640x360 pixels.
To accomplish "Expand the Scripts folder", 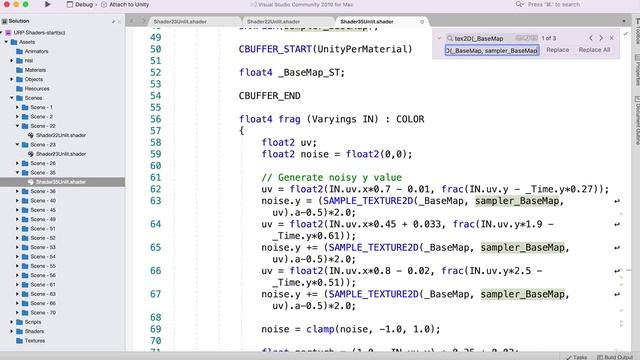I will click(12, 322).
